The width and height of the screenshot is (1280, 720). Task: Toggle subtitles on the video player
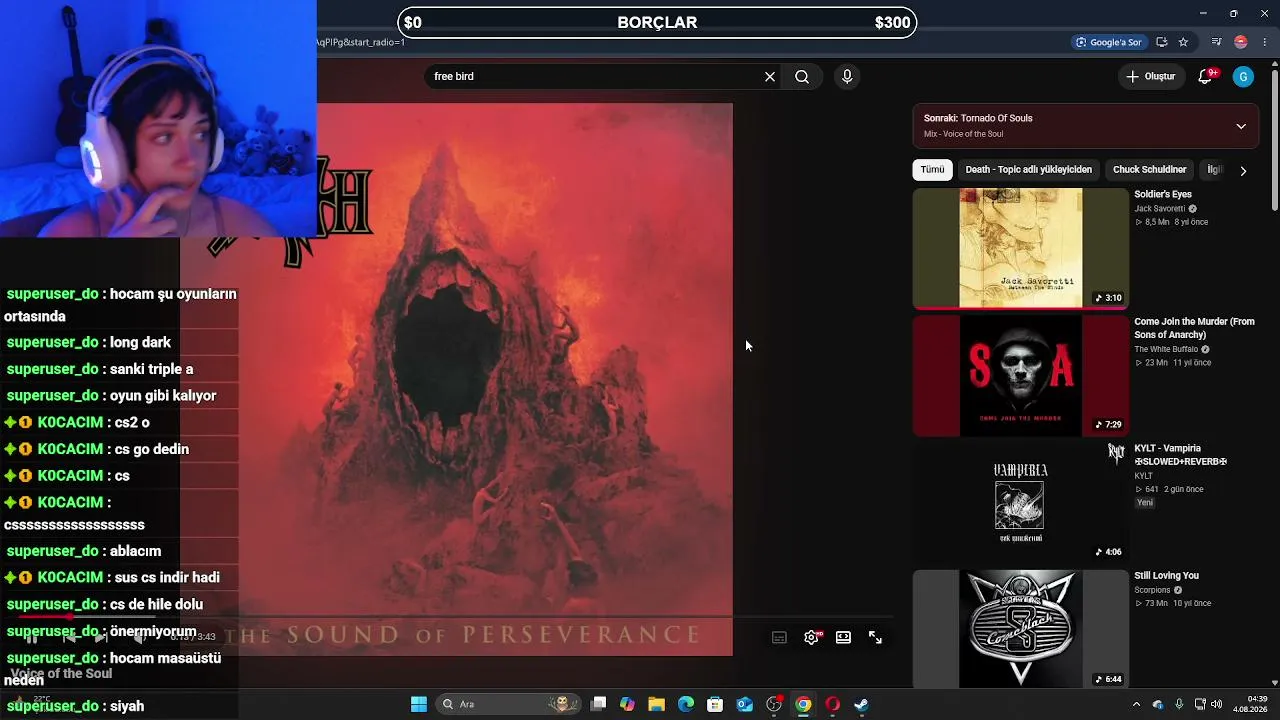click(x=779, y=638)
